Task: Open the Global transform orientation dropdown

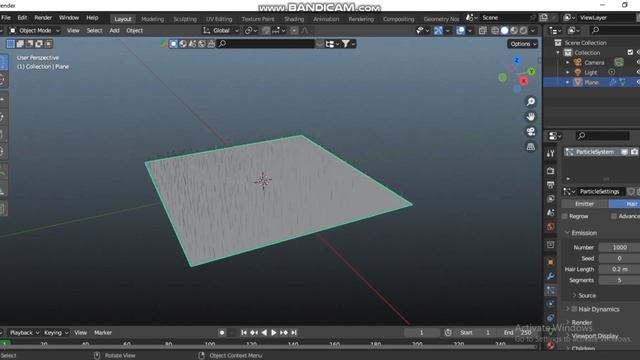Action: [x=221, y=31]
